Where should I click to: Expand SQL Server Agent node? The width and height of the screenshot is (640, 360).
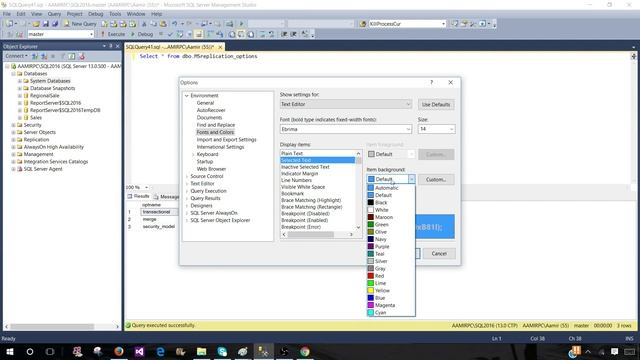(x=13, y=169)
